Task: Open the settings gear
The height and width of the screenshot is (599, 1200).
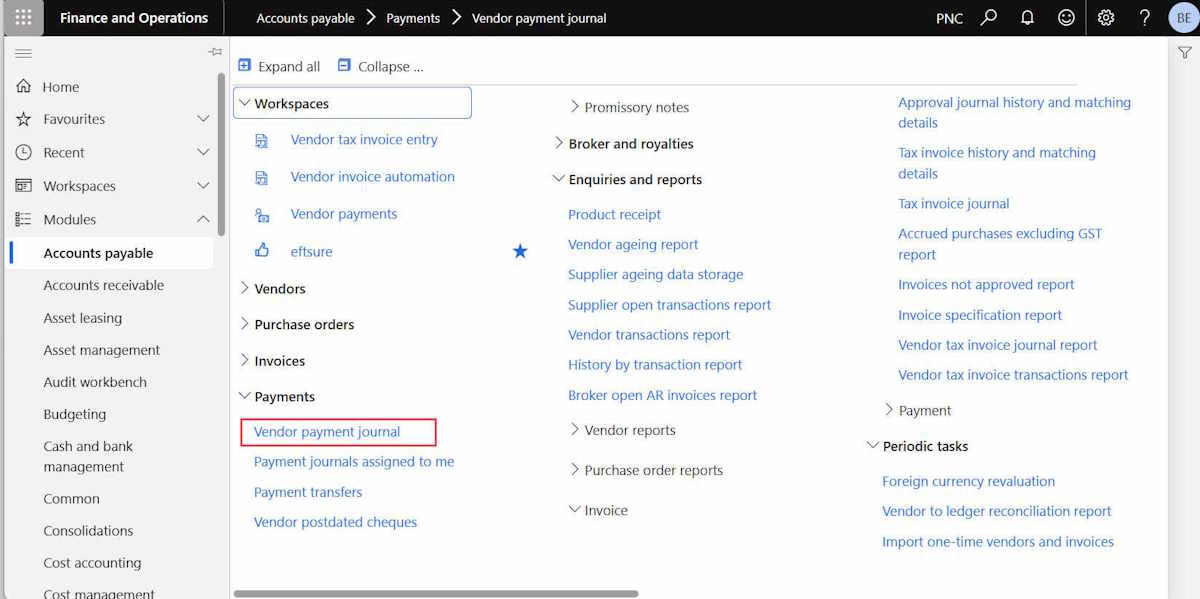Action: tap(1106, 18)
